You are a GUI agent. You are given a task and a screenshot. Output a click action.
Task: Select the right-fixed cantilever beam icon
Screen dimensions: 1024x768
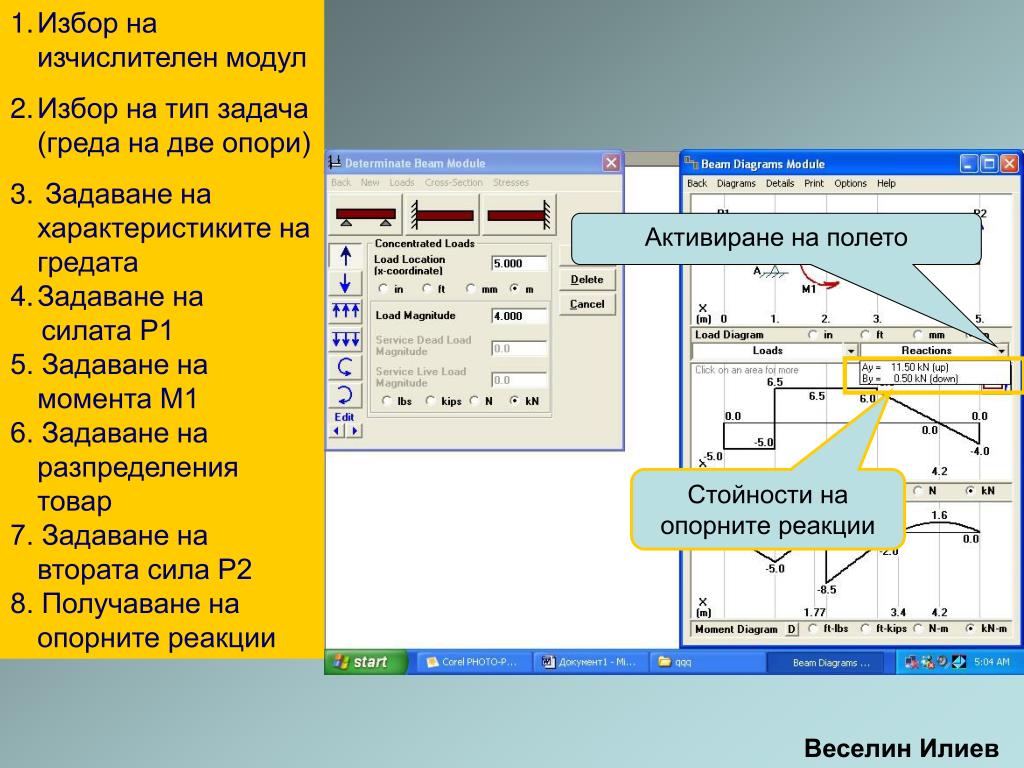pos(519,216)
